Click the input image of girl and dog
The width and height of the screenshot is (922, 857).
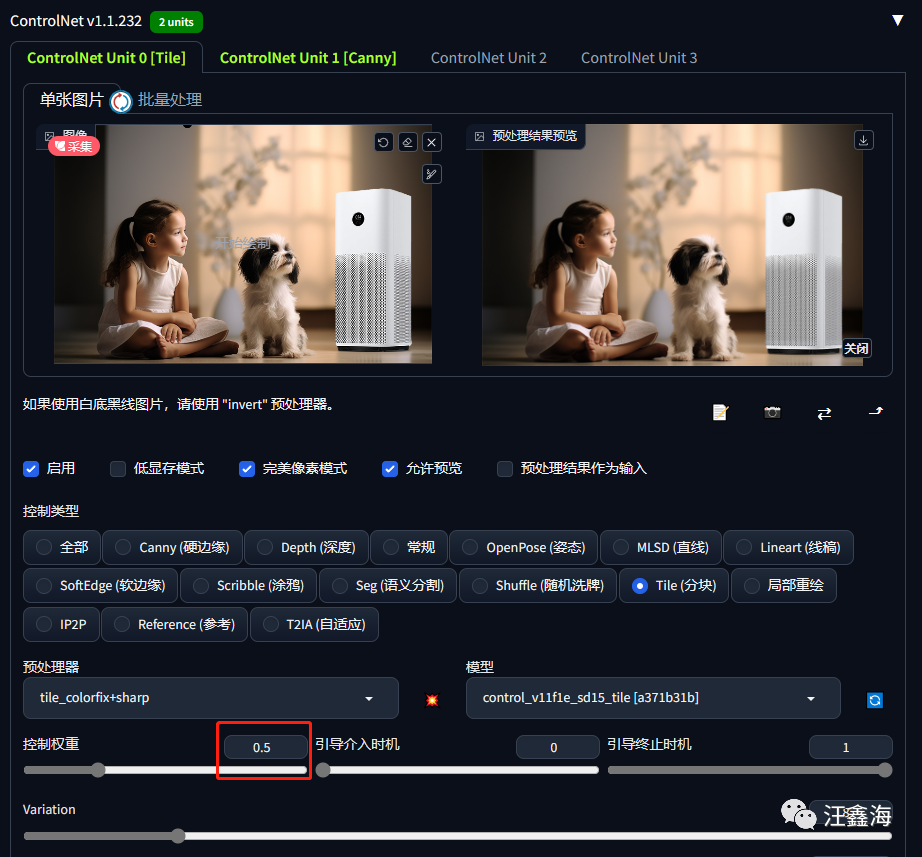[243, 244]
